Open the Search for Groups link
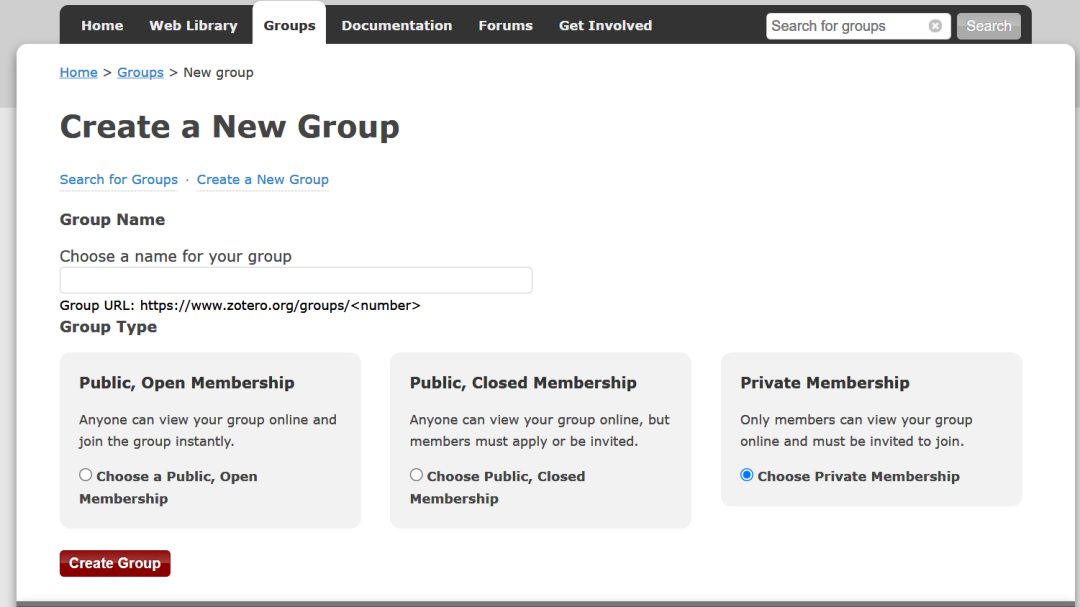This screenshot has height=607, width=1080. coord(118,180)
